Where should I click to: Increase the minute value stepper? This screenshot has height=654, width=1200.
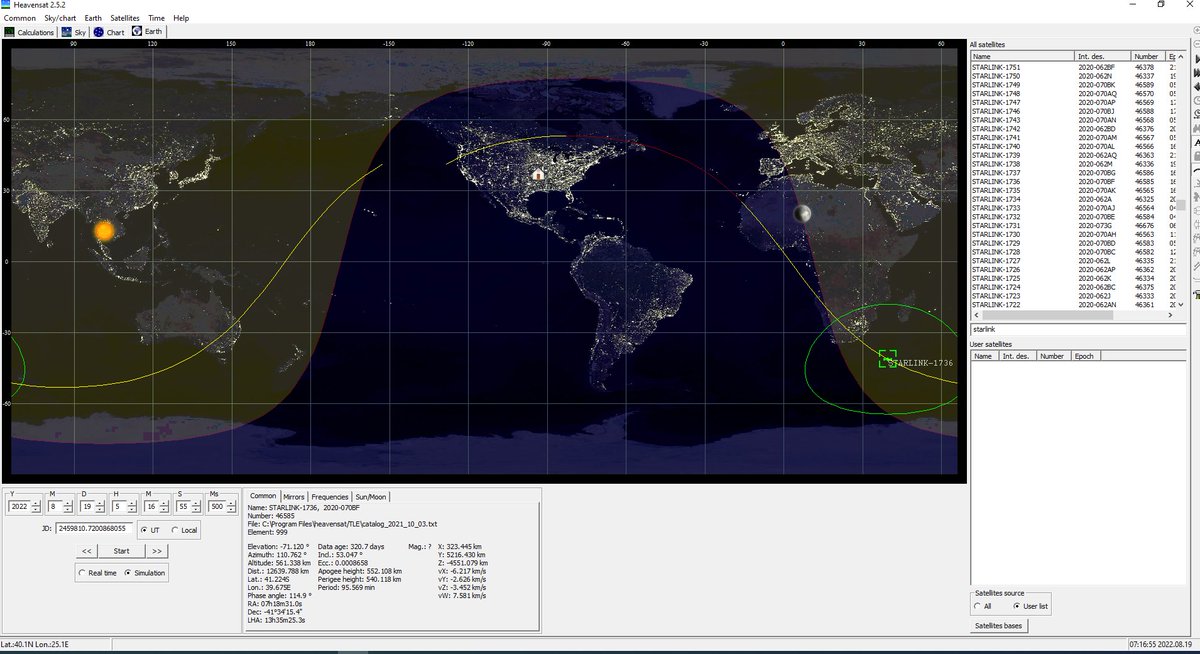pos(165,504)
